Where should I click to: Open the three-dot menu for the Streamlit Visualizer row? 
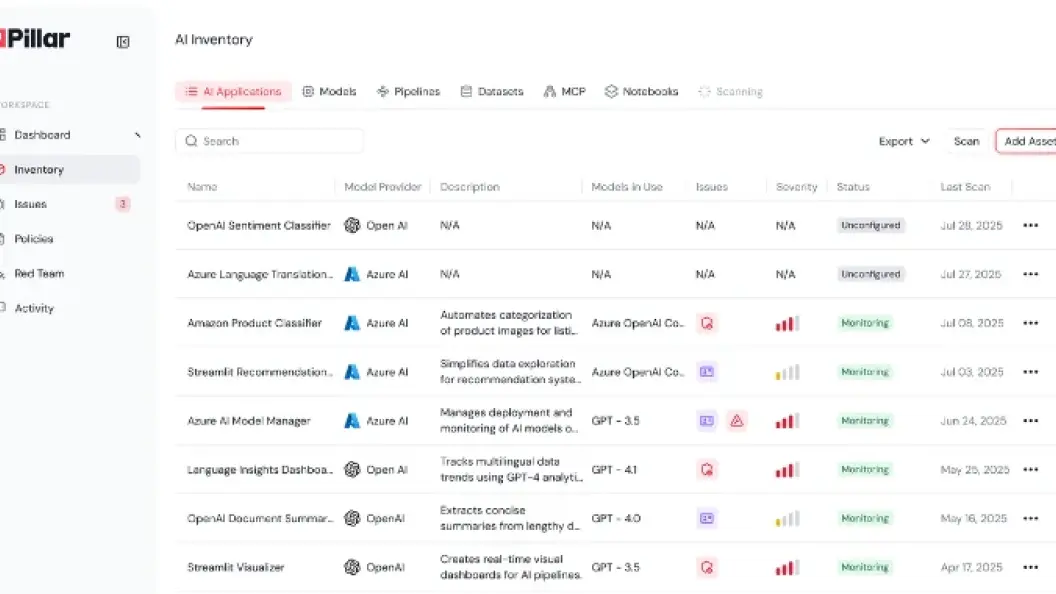tap(1030, 567)
